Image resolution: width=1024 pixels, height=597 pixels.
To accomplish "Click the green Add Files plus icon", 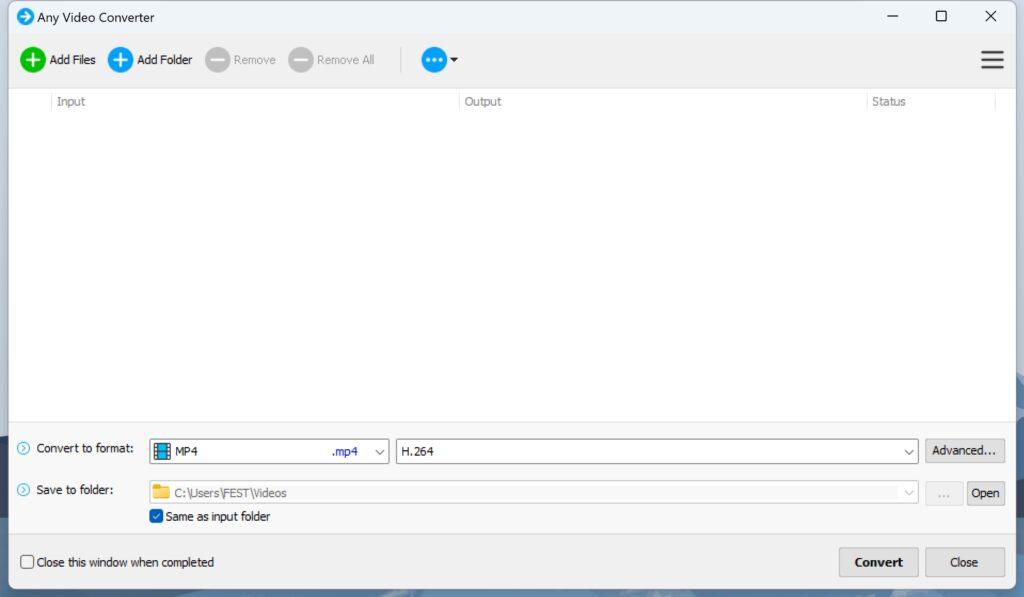I will tap(33, 59).
